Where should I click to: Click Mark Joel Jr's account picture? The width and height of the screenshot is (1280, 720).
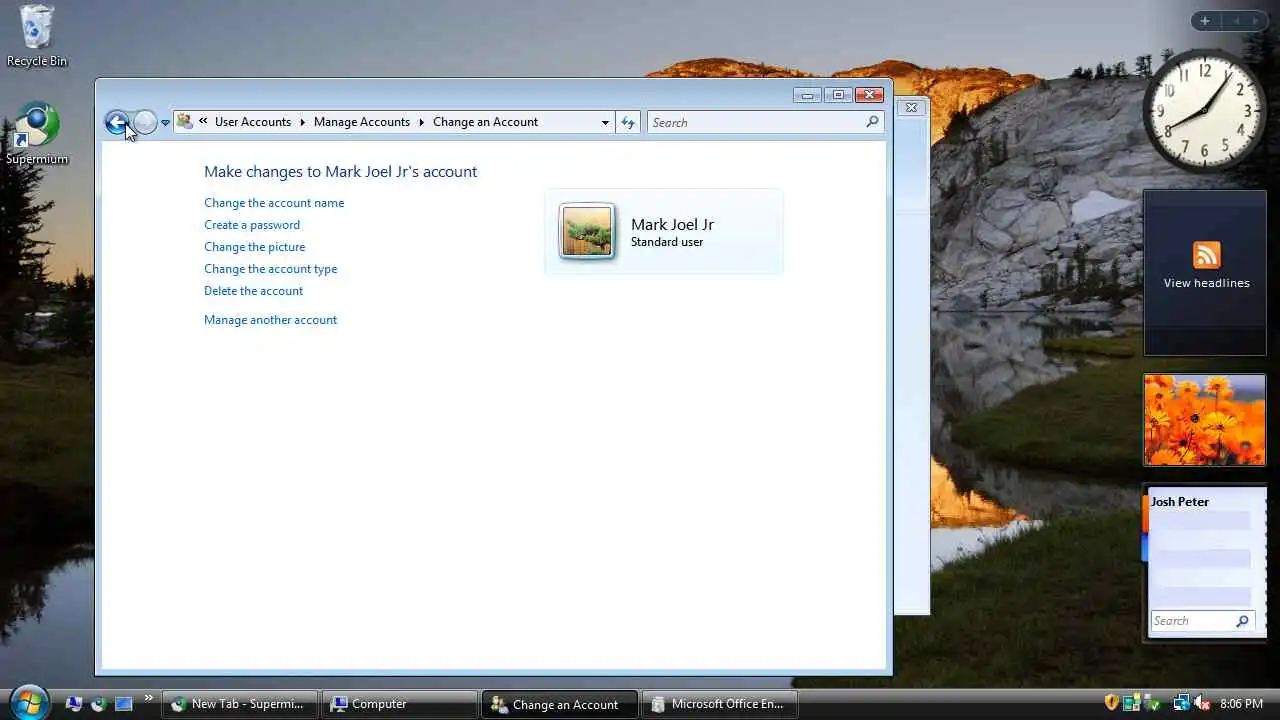(587, 231)
